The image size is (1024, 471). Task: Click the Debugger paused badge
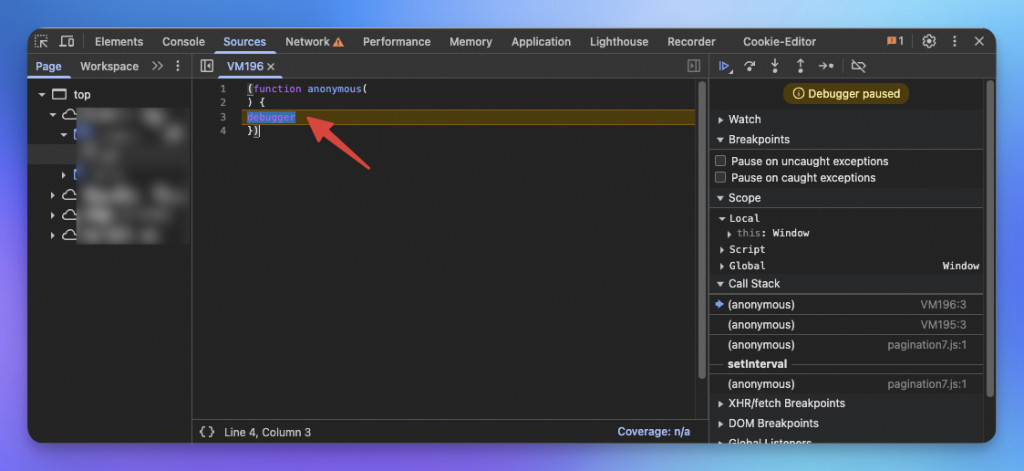pos(846,93)
